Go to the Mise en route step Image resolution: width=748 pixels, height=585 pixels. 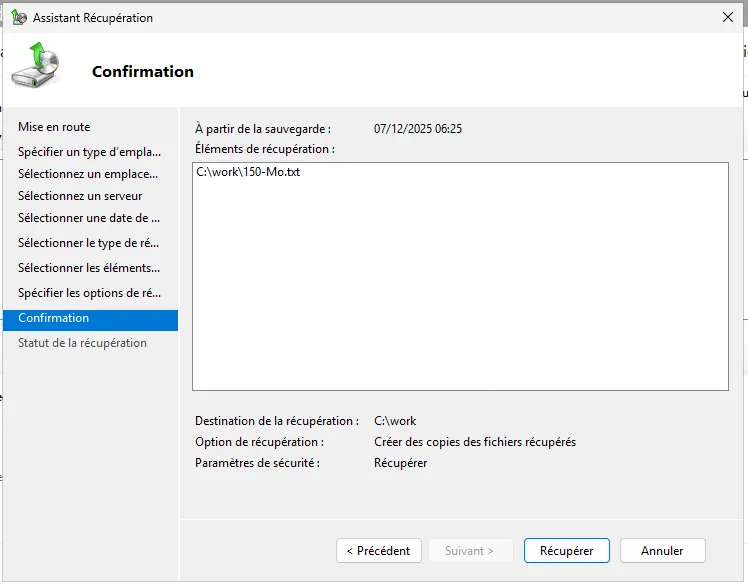tap(54, 127)
